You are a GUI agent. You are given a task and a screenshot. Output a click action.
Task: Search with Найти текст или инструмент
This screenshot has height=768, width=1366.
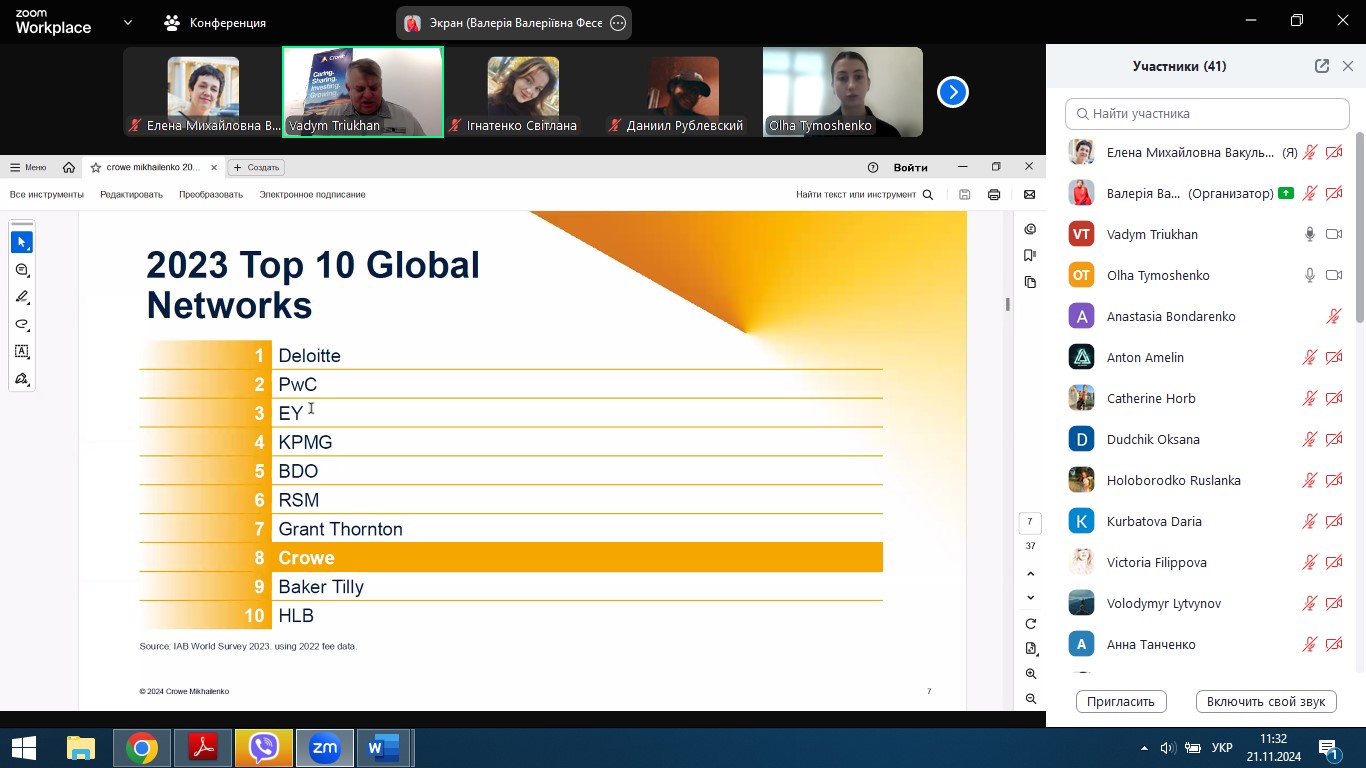865,195
